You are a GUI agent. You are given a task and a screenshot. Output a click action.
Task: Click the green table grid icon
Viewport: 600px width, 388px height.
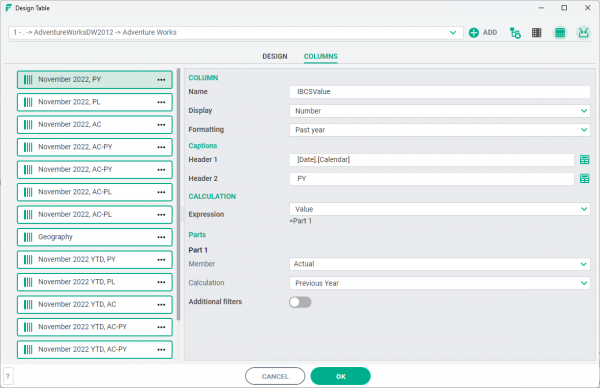pyautogui.click(x=560, y=33)
